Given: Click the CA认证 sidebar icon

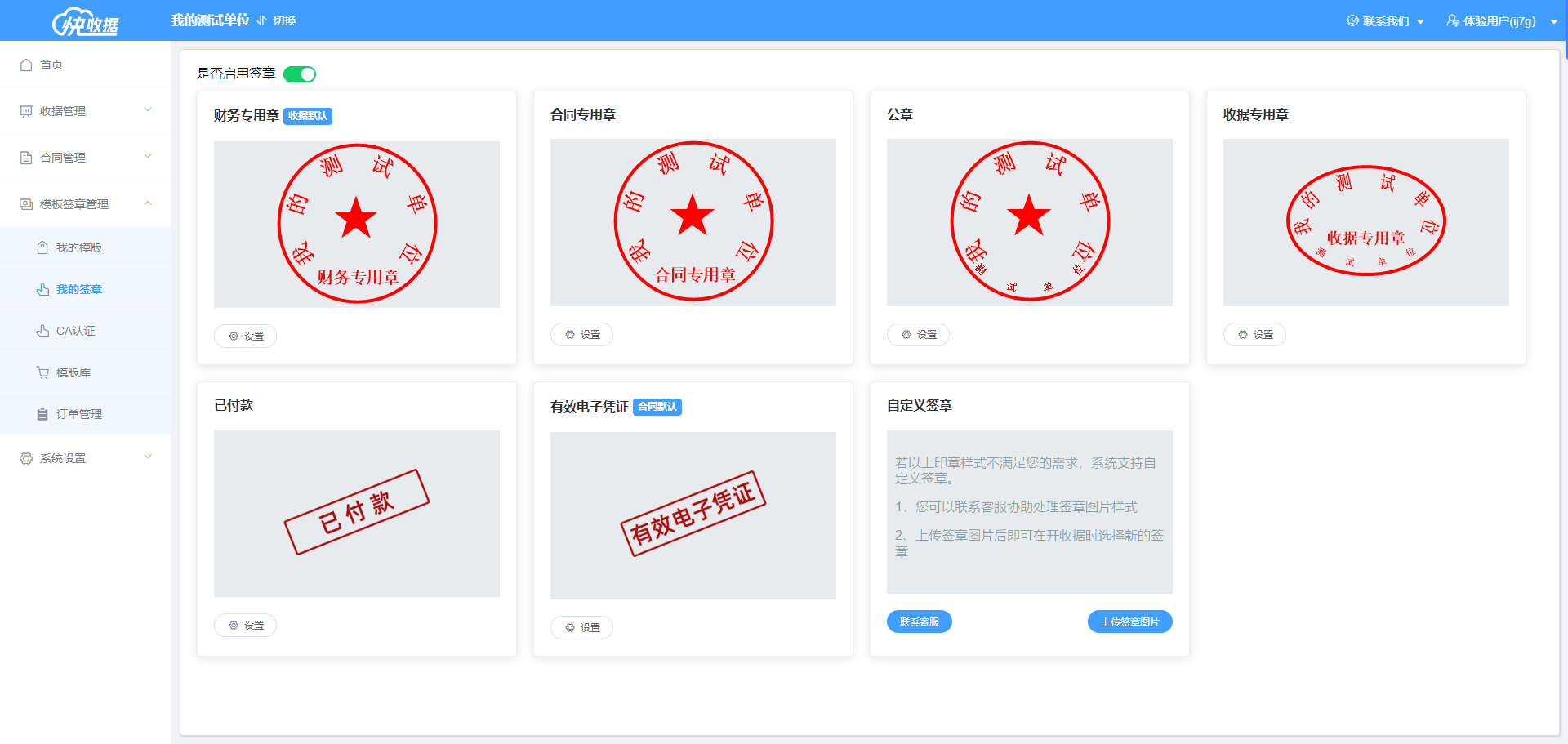Looking at the screenshot, I should (42, 331).
